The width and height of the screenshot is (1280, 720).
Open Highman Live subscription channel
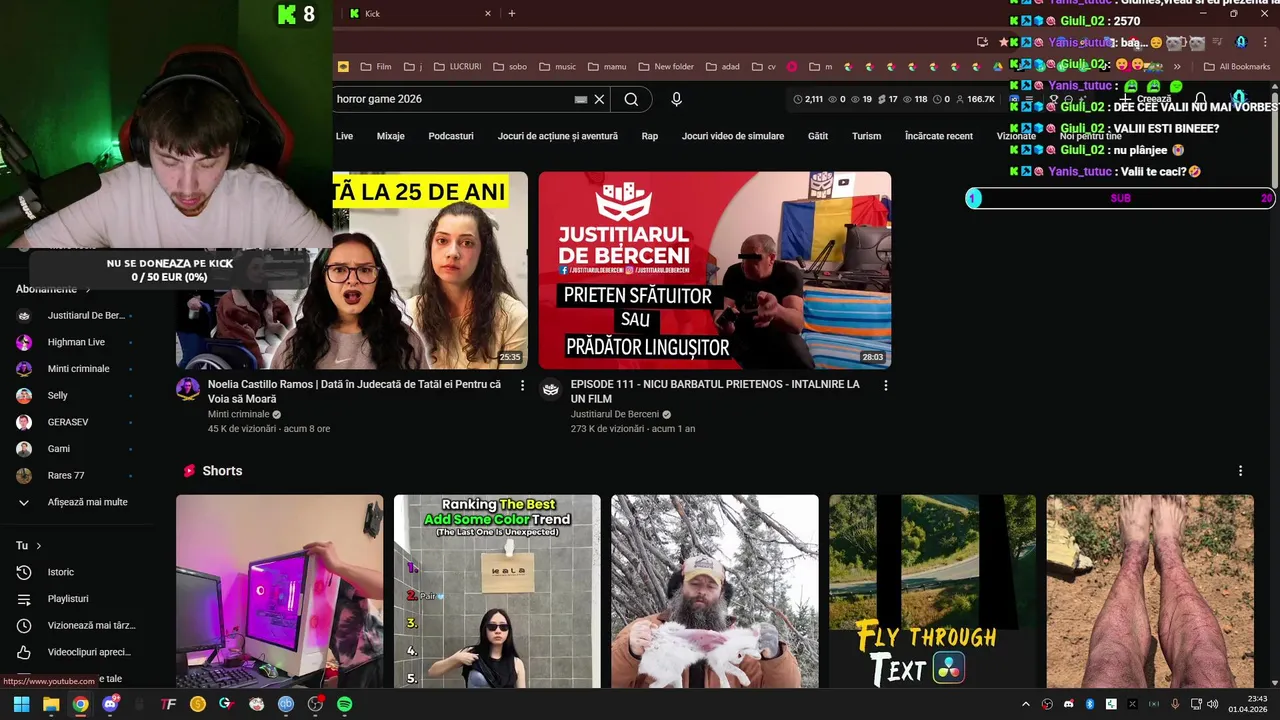tap(76, 342)
